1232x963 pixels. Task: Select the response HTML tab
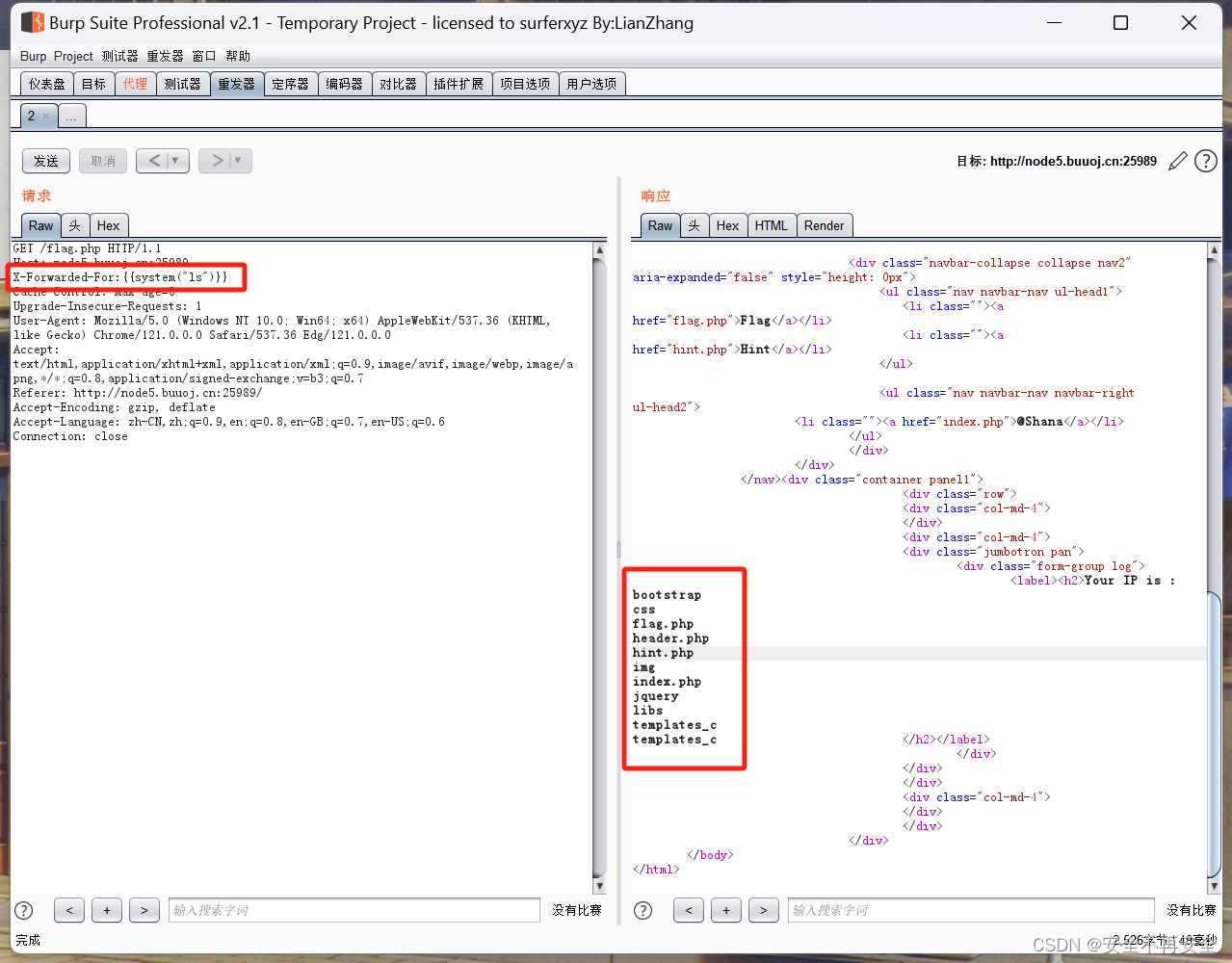[x=772, y=225]
